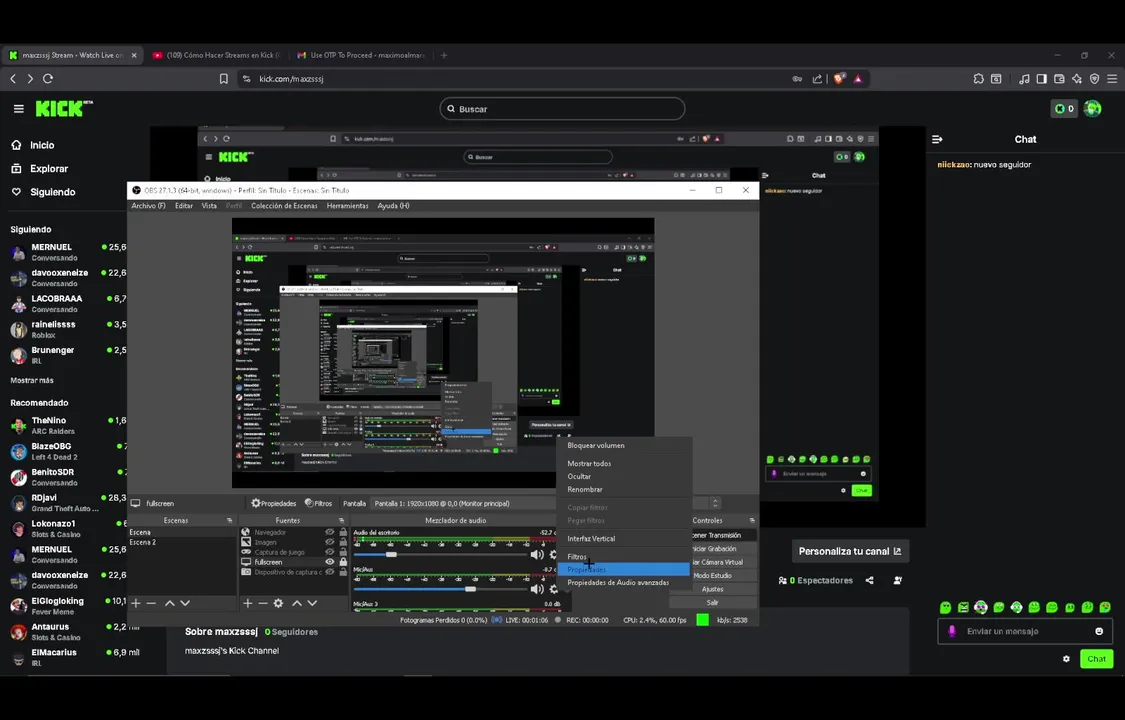Viewport: 1125px width, 720px height.
Task: Select Bloquear volumen in context menu
Action: point(596,445)
